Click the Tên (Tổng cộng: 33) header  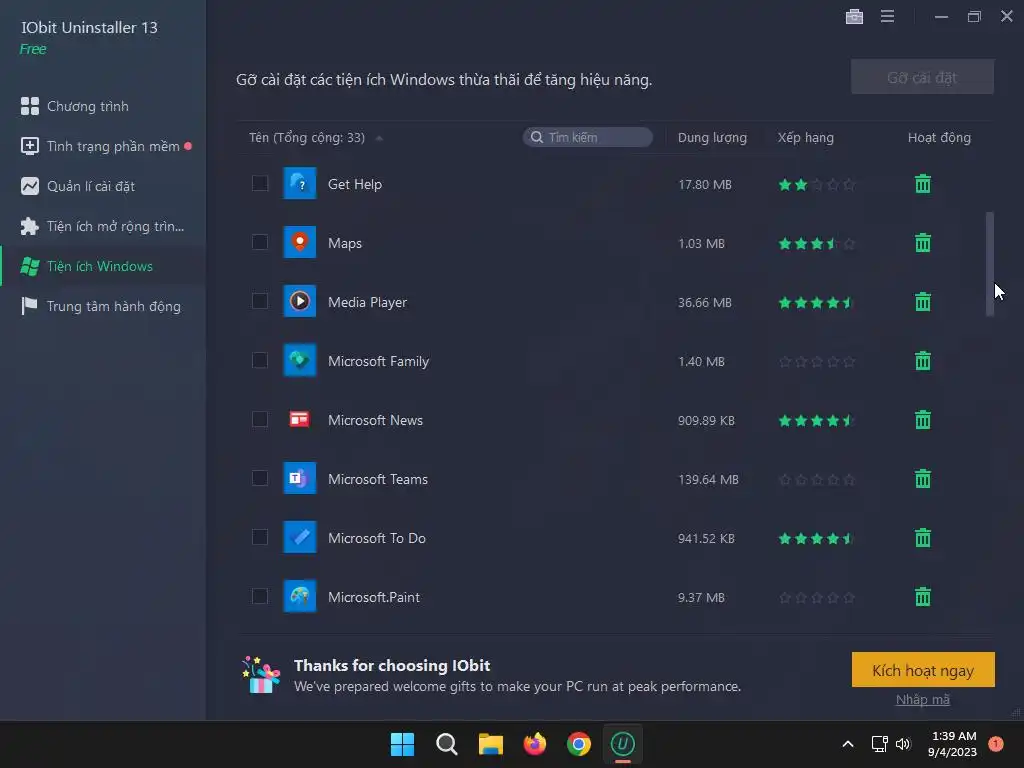[x=306, y=138]
